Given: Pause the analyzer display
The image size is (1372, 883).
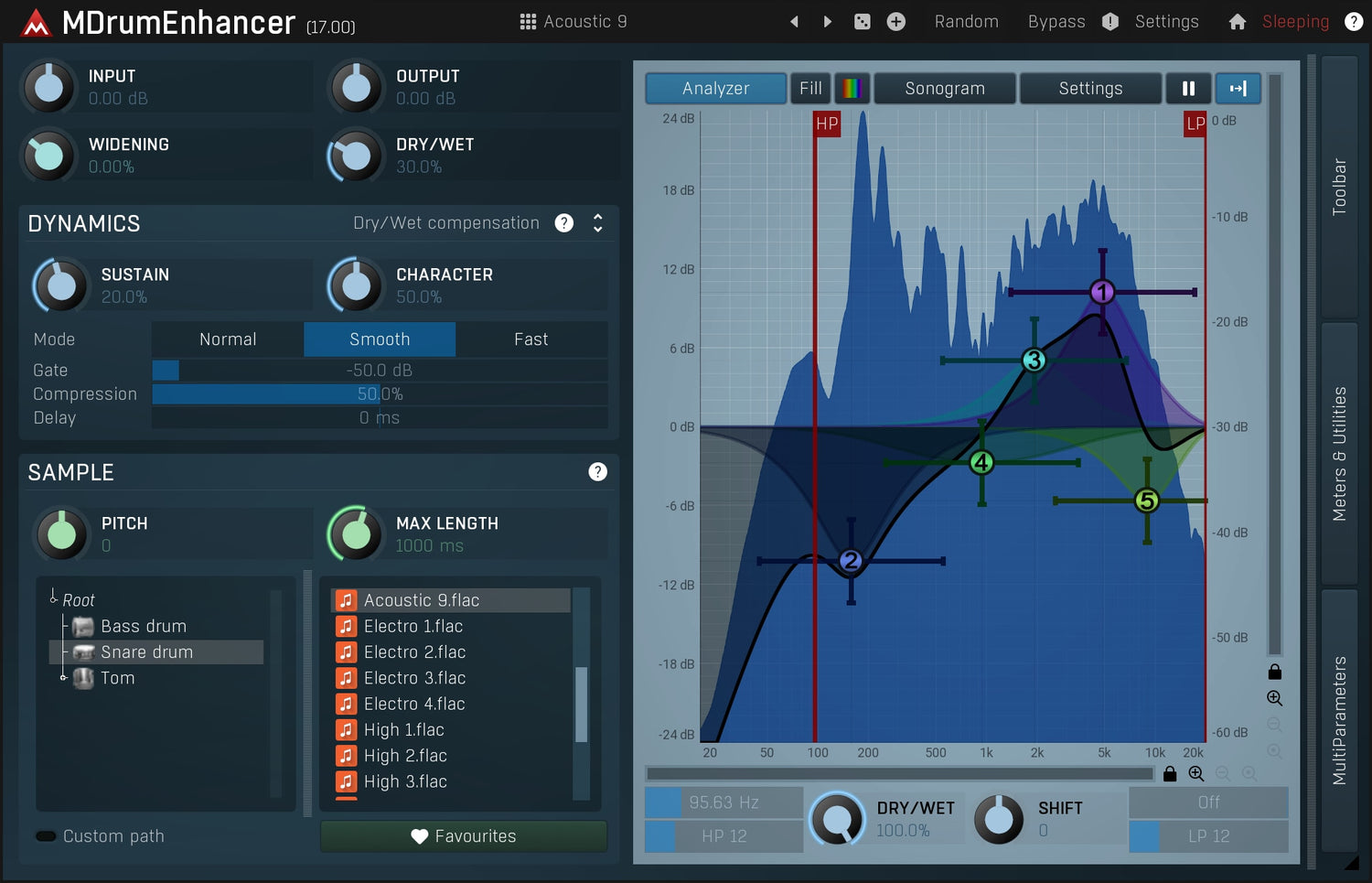Looking at the screenshot, I should pos(1188,88).
